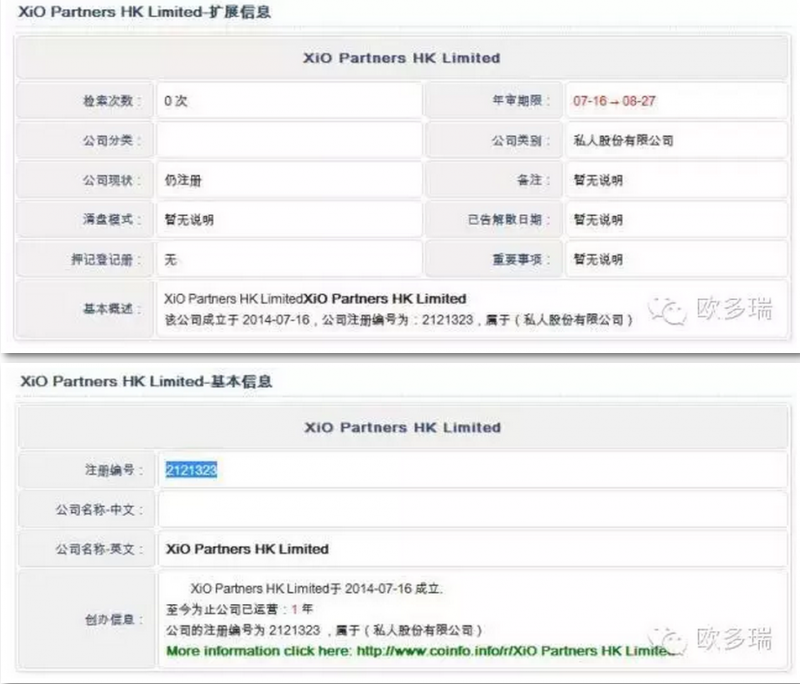Screen dimensions: 800x684
Task: Click the '注册编号' label
Action: coord(114,470)
